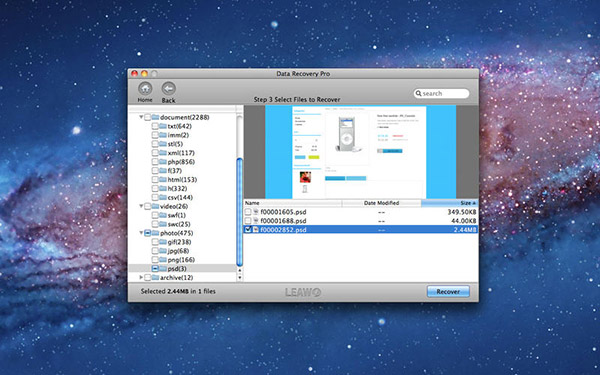
Task: Click the swf folder icon
Action: coord(163,215)
